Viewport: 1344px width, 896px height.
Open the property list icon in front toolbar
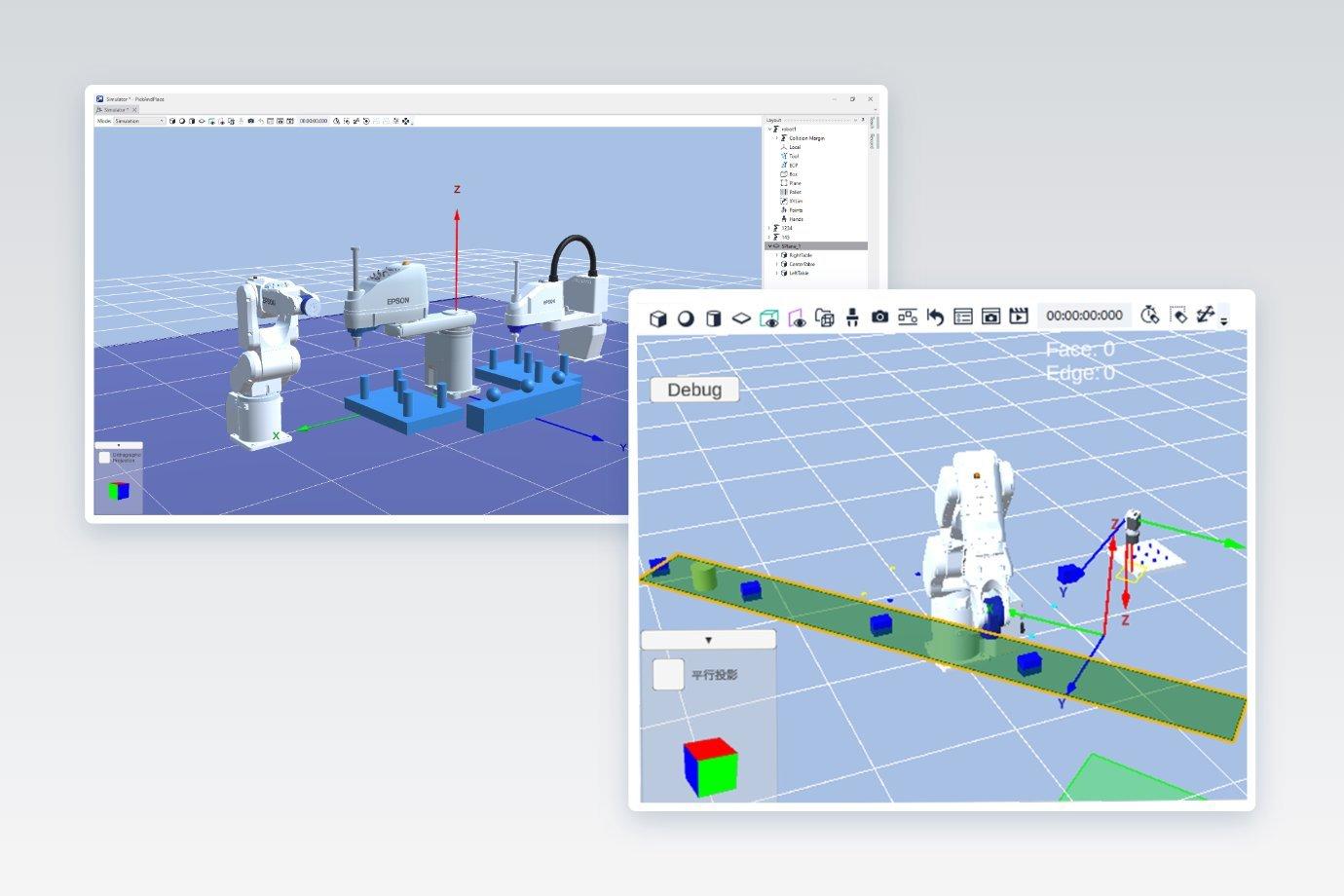tap(963, 317)
